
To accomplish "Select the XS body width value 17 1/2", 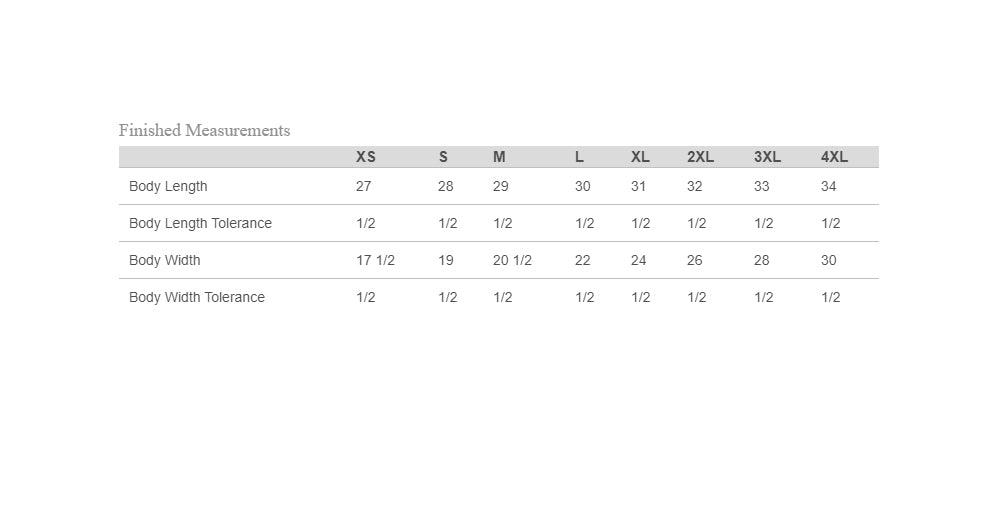I will tap(376, 260).
